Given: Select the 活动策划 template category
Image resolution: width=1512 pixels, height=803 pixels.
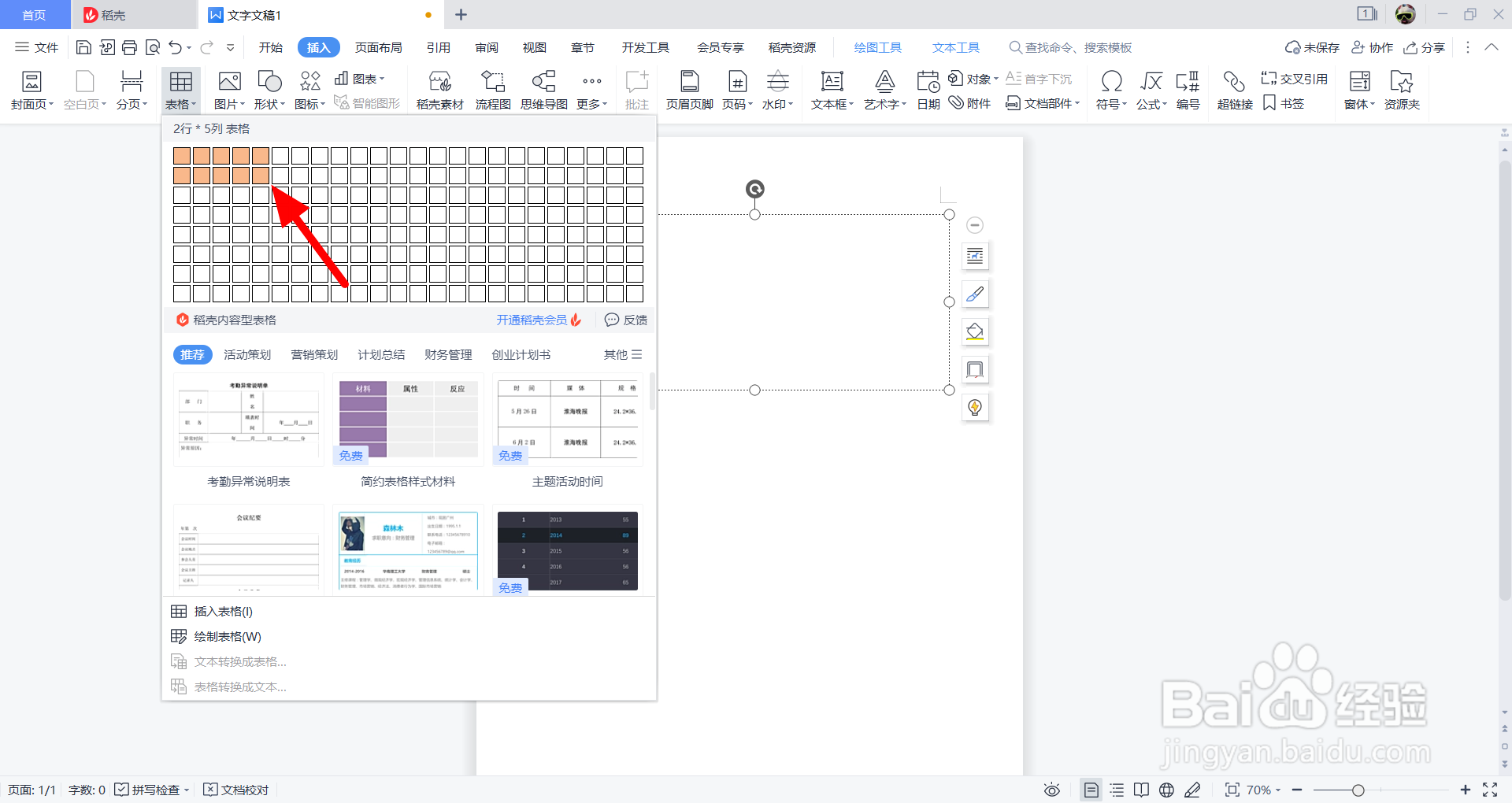Looking at the screenshot, I should [247, 355].
